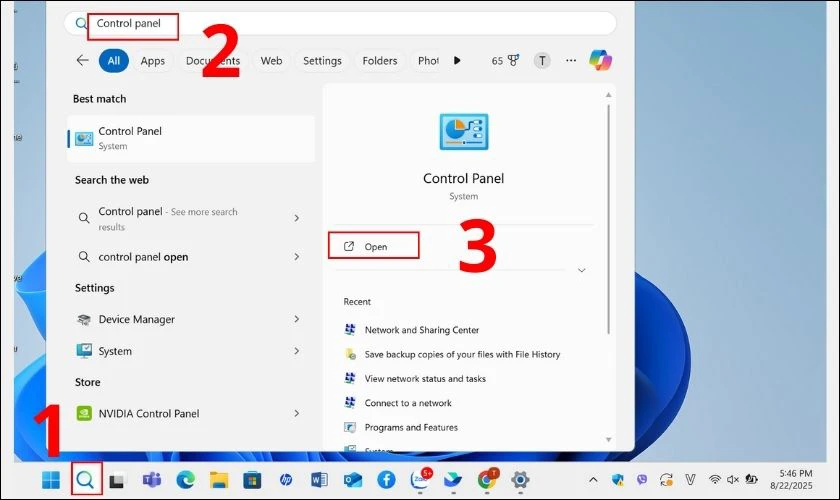Open Zalo from the taskbar
Screen dimensions: 840x500
[420, 479]
